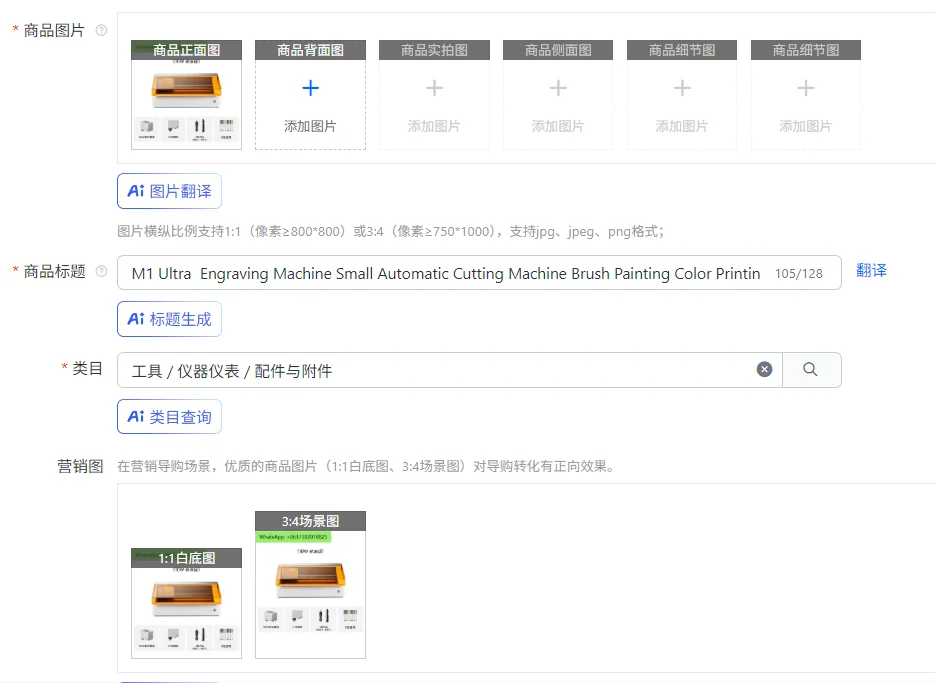Add an image to the 商品实拍图 slot
The height and width of the screenshot is (683, 935).
tap(434, 95)
